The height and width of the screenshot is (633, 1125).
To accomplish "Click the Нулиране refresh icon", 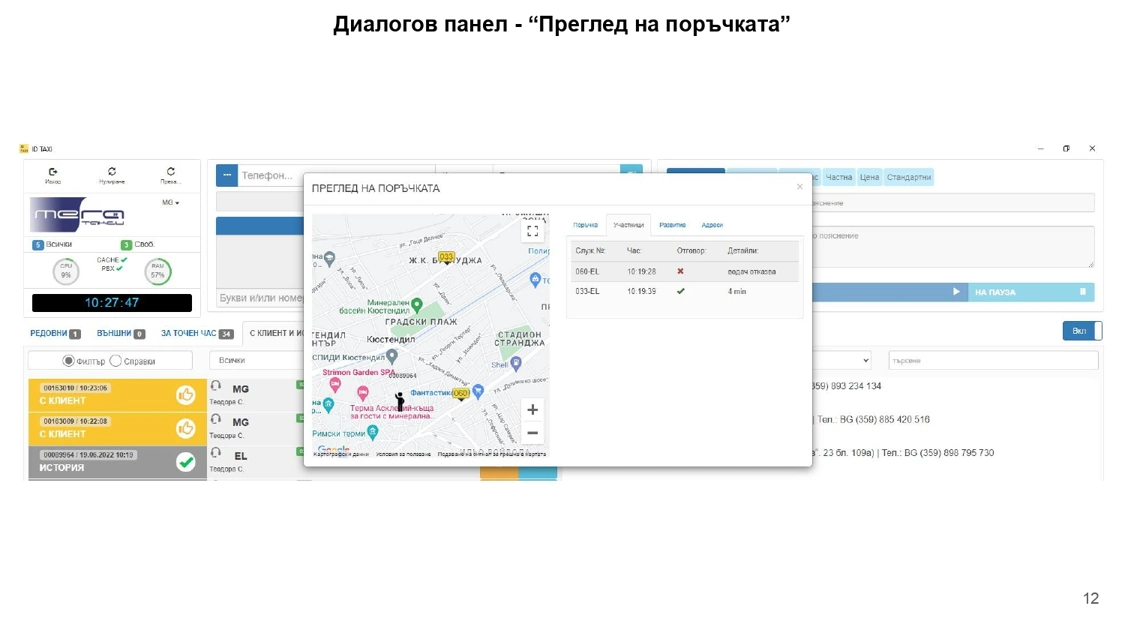I will [x=111, y=172].
